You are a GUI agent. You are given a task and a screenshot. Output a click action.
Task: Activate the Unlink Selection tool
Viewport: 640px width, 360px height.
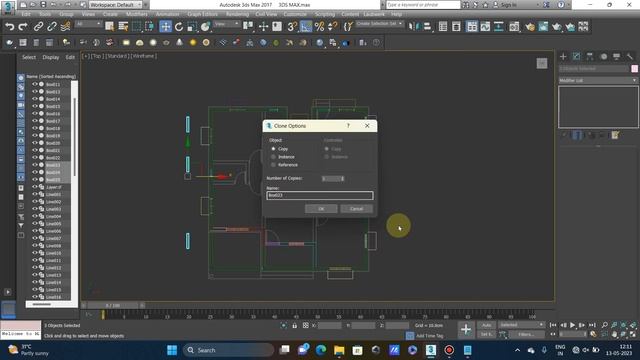point(52,27)
